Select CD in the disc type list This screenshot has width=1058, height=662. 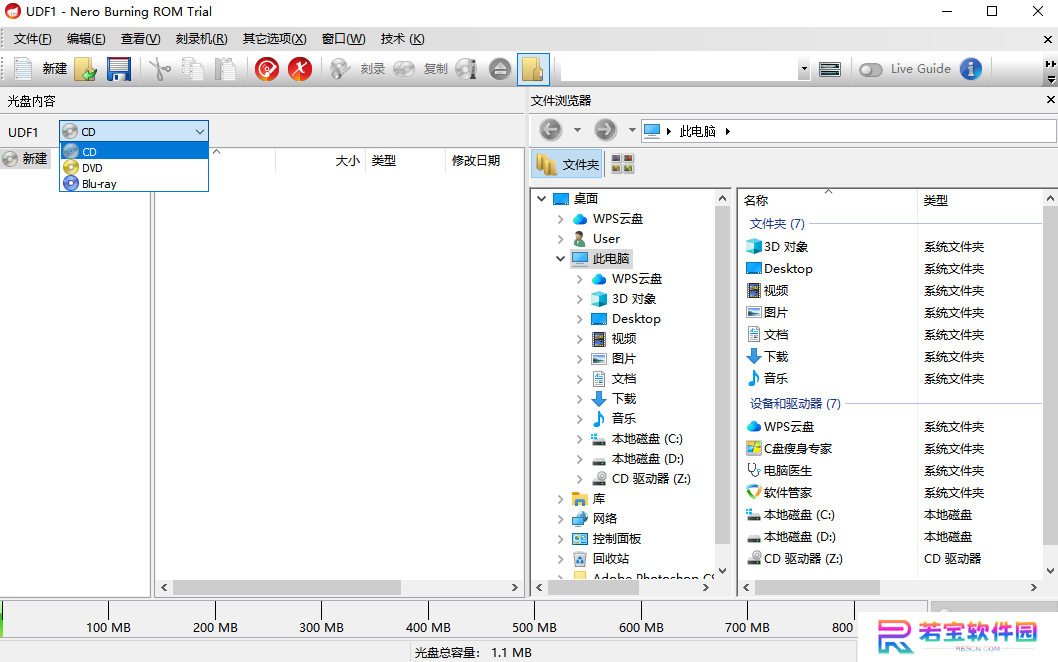coord(134,151)
